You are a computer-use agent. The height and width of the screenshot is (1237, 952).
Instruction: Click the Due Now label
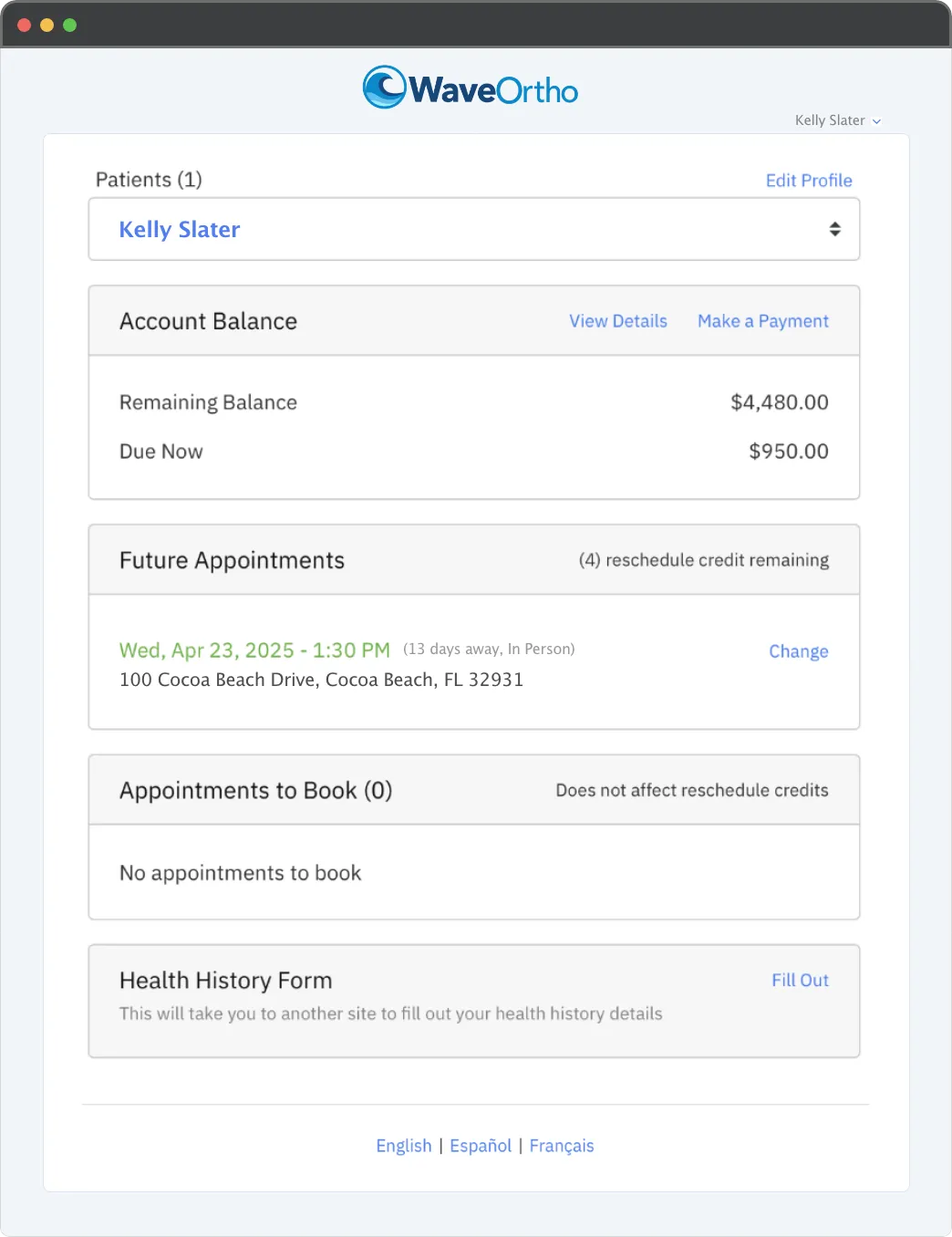[x=160, y=452]
